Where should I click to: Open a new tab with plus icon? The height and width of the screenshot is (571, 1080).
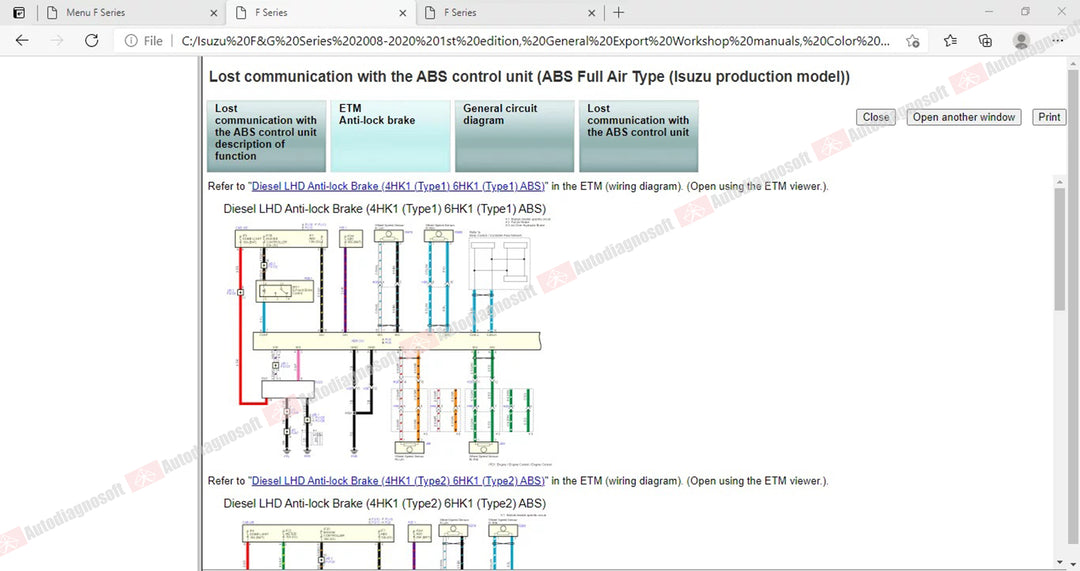(619, 12)
